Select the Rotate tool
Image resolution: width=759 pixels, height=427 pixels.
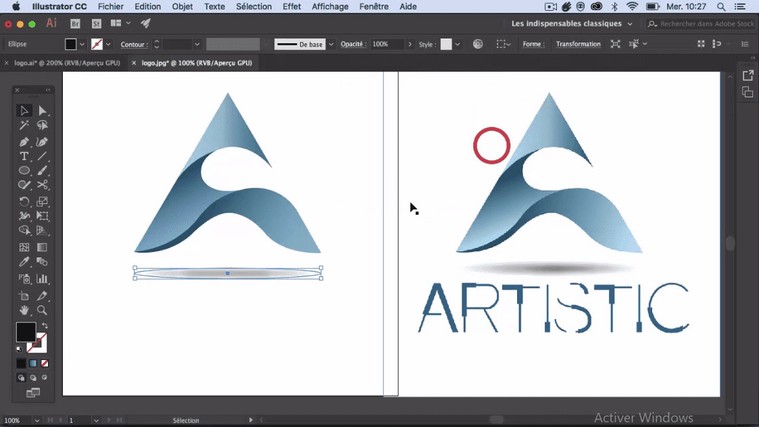pos(24,201)
